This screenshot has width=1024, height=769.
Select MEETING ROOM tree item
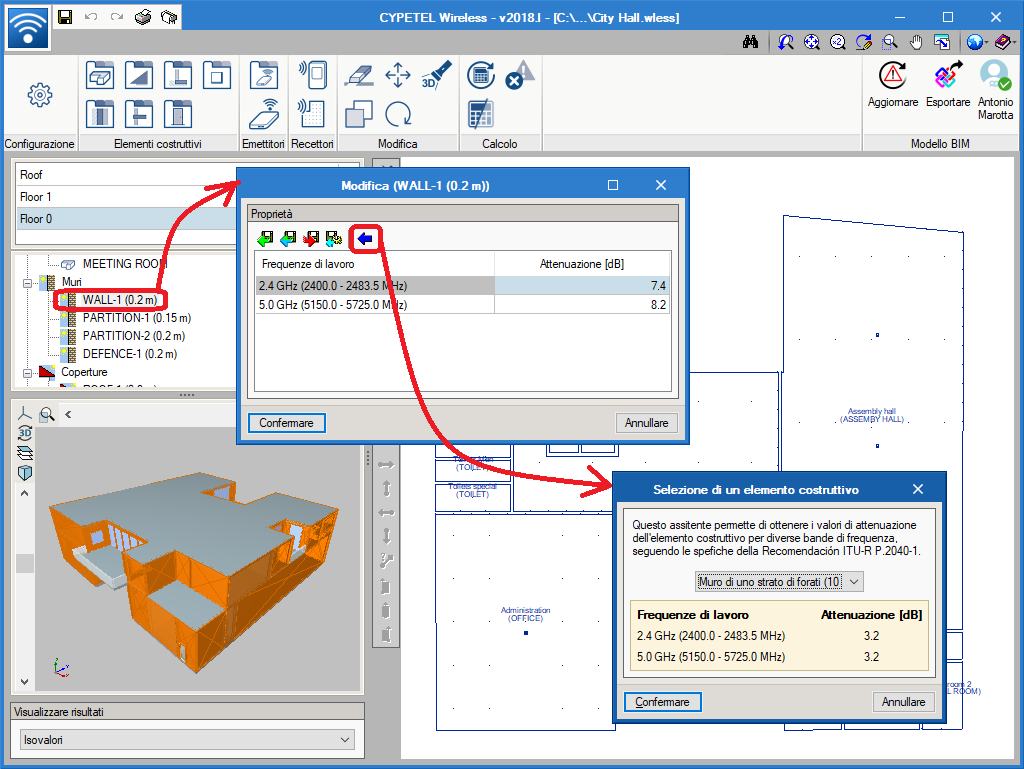125,264
